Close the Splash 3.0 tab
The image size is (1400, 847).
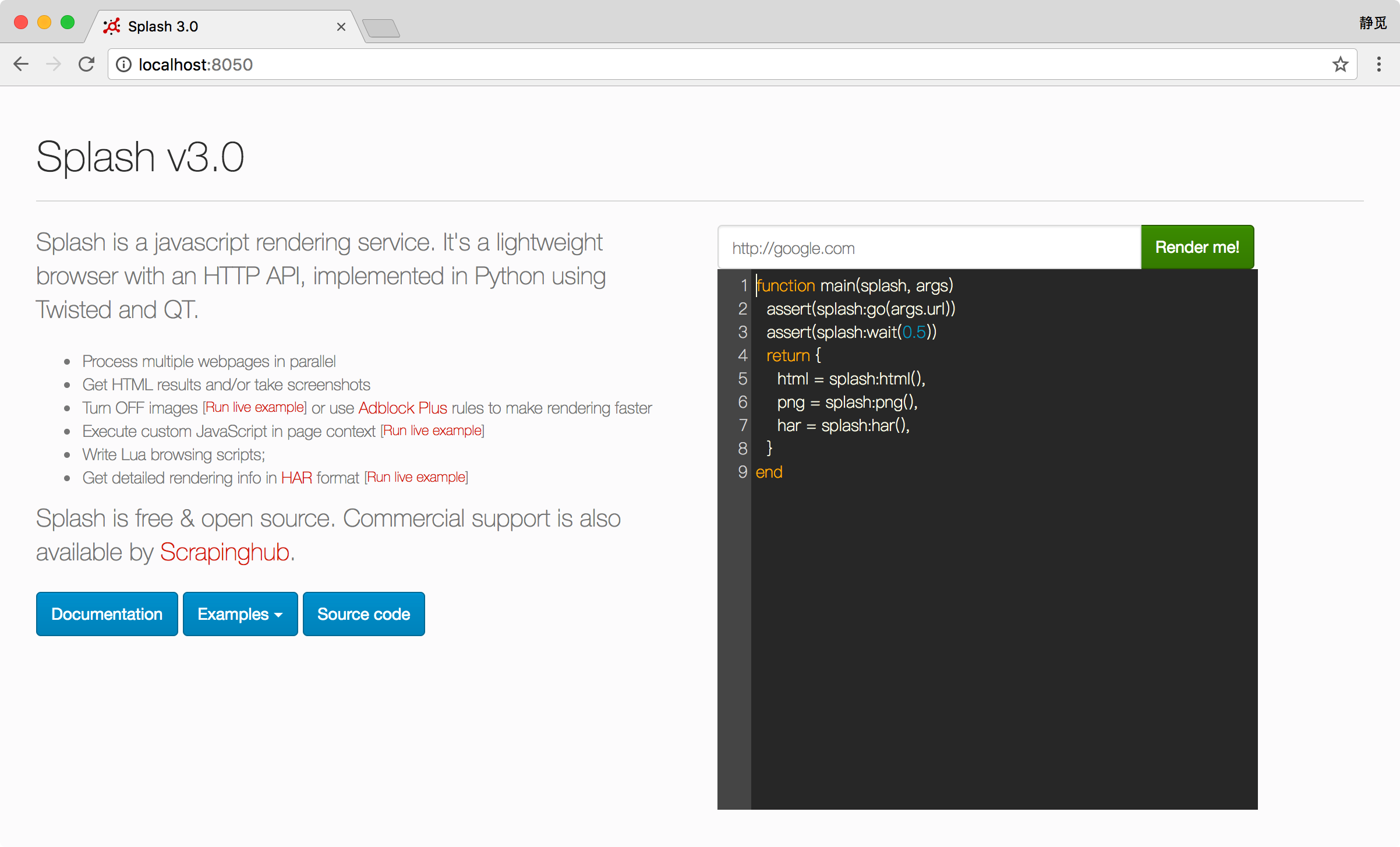pyautogui.click(x=341, y=27)
